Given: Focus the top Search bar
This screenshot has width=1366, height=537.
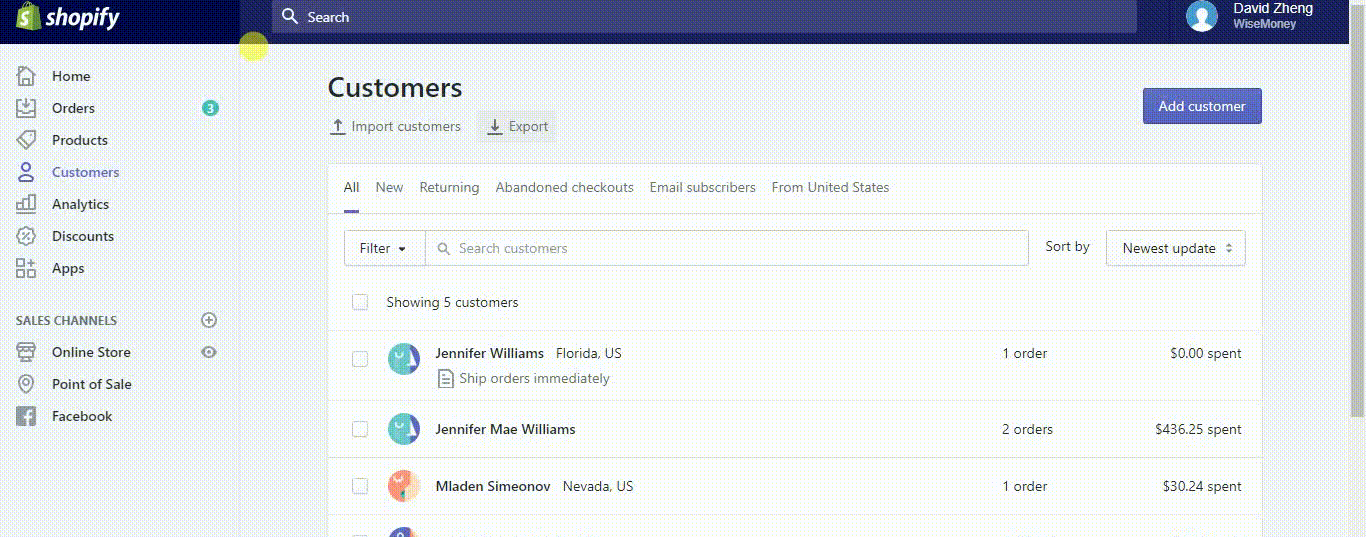Looking at the screenshot, I should click(x=704, y=17).
